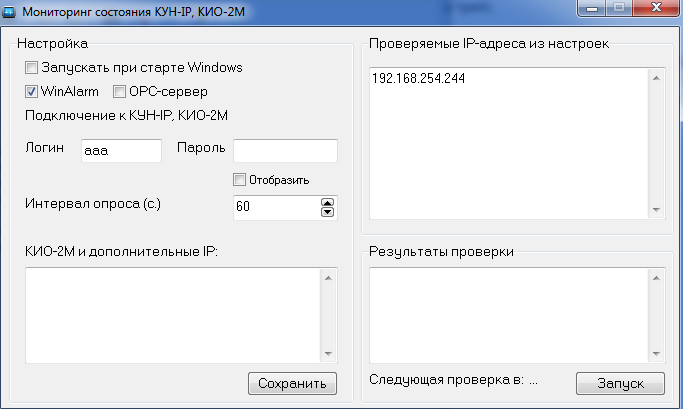The width and height of the screenshot is (683, 409).
Task: Uncheck the WinAlarm checkbox
Action: [x=31, y=92]
